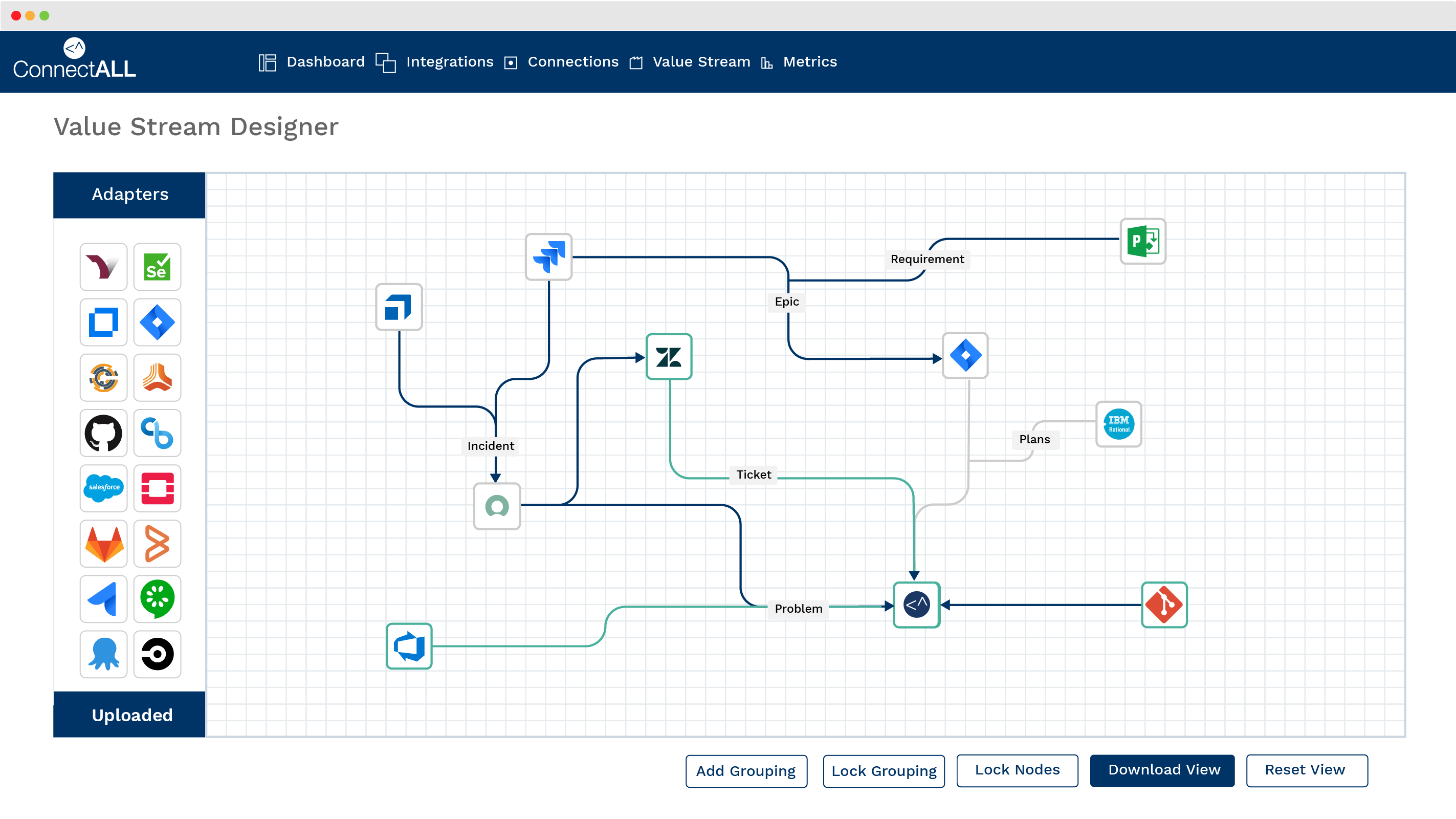This screenshot has height=819, width=1456.
Task: Select the CircleCI adapter icon
Action: 157,654
